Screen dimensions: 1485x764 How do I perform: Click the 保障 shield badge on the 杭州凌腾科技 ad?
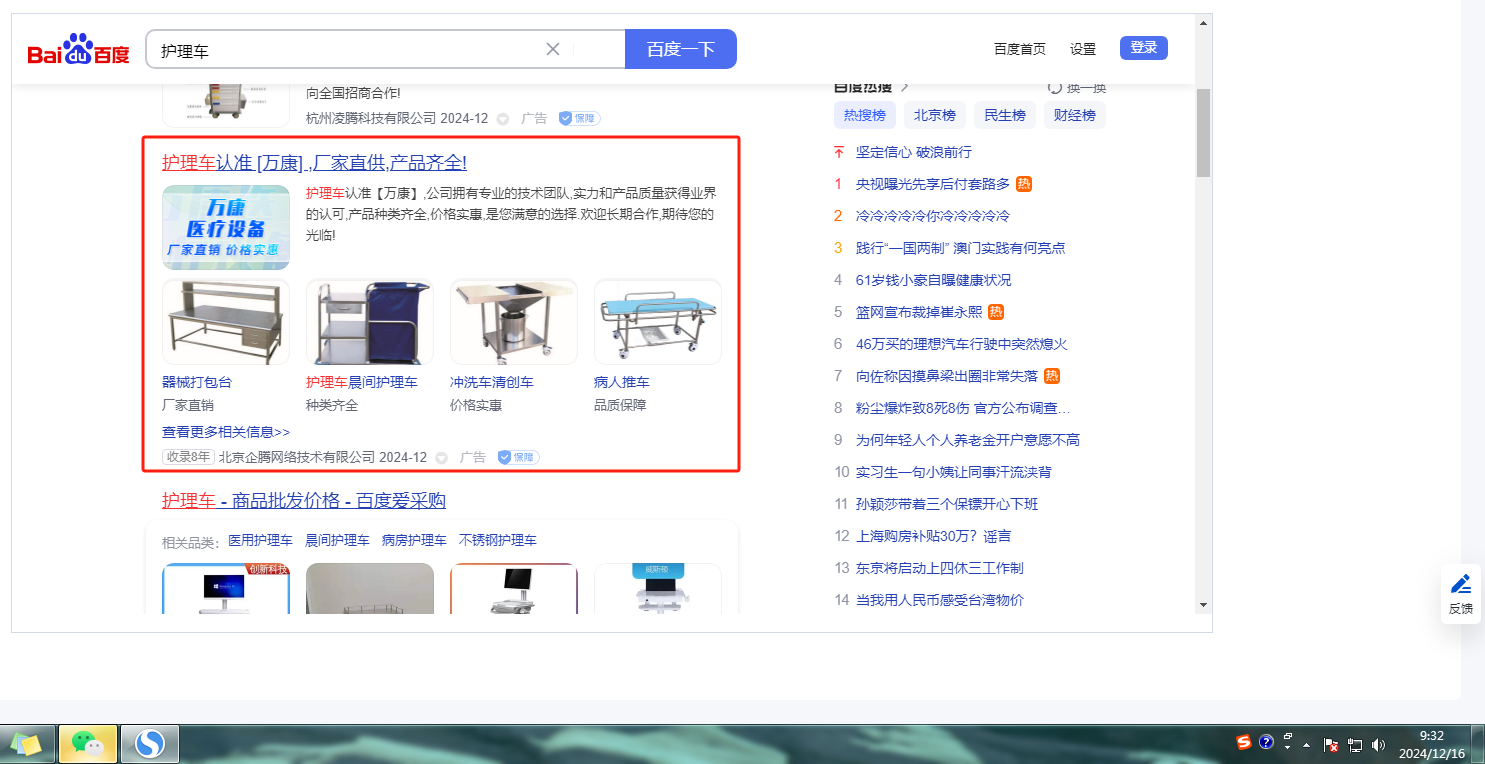click(x=579, y=118)
